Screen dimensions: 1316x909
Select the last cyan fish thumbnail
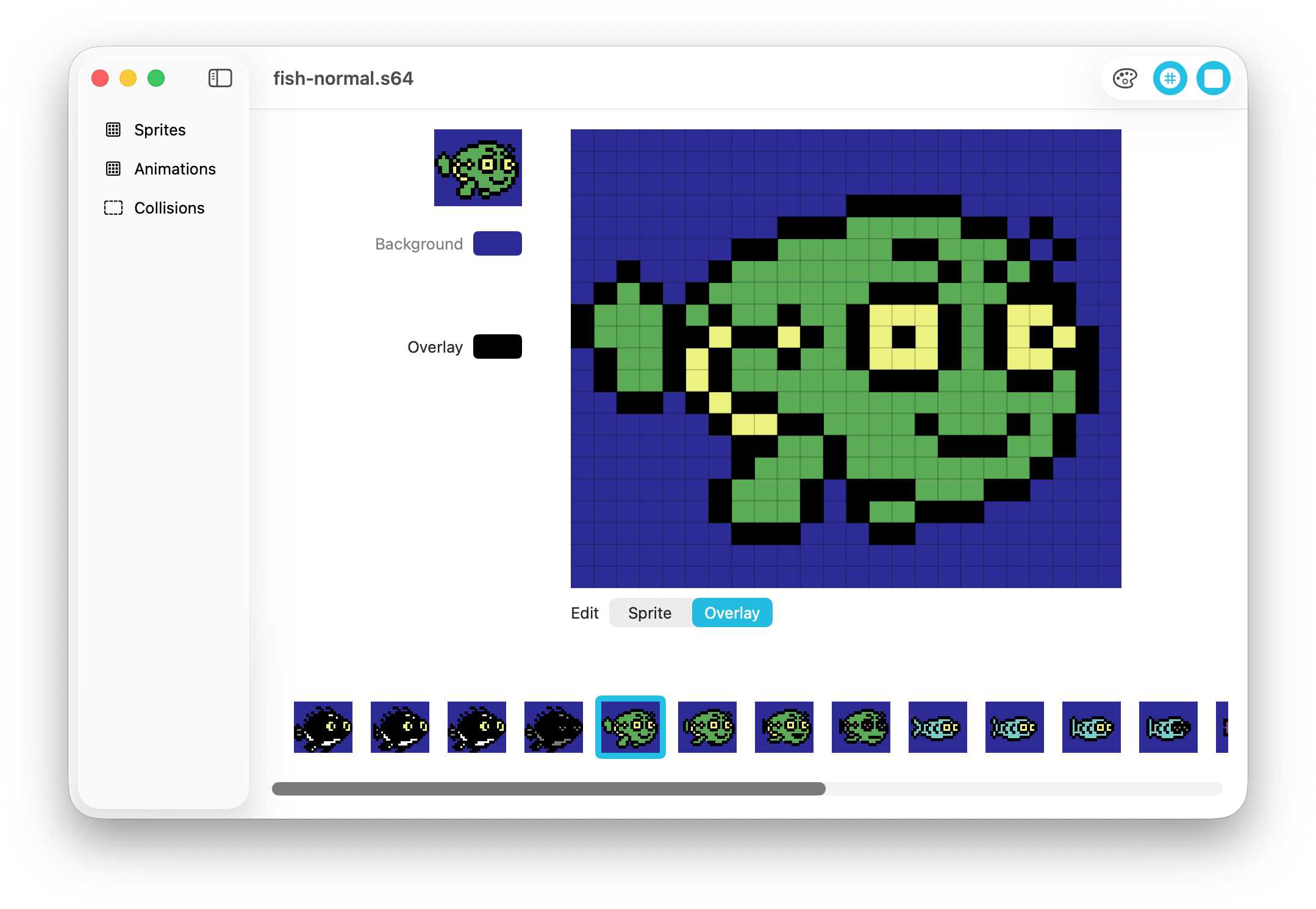coord(1168,727)
